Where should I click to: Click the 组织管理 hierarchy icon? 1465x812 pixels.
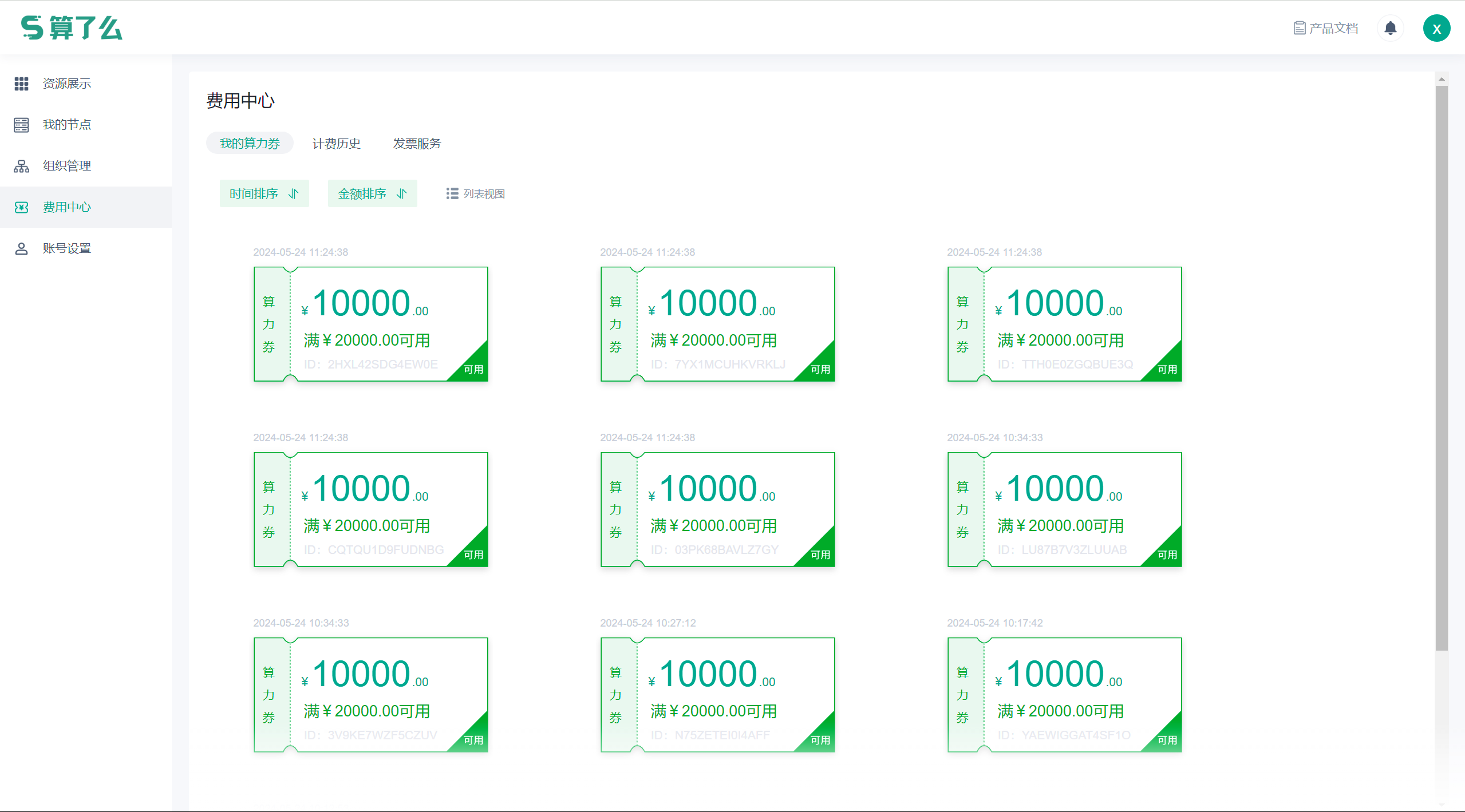pos(21,166)
